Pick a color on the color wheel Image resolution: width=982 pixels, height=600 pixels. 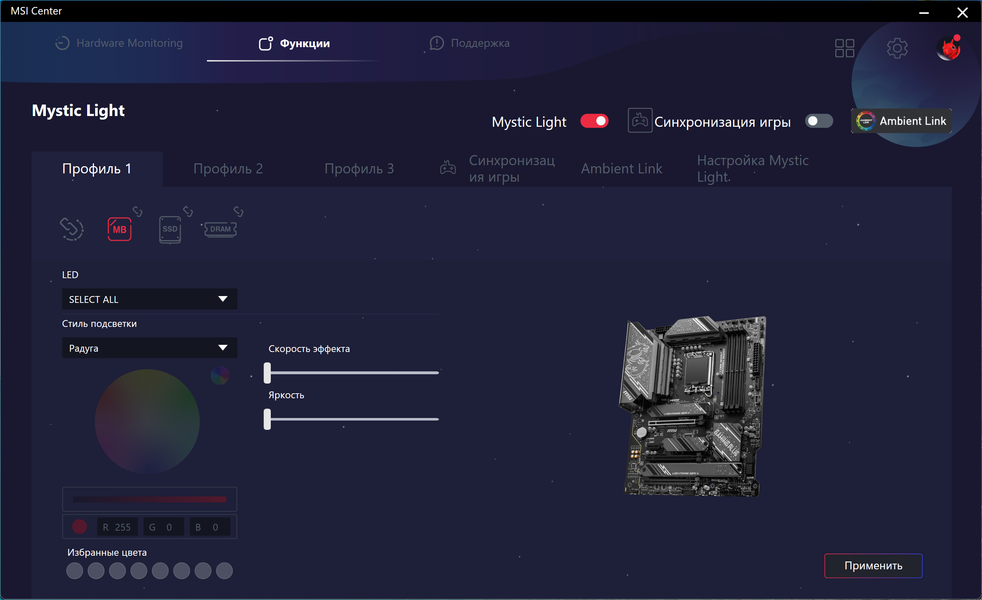click(147, 422)
